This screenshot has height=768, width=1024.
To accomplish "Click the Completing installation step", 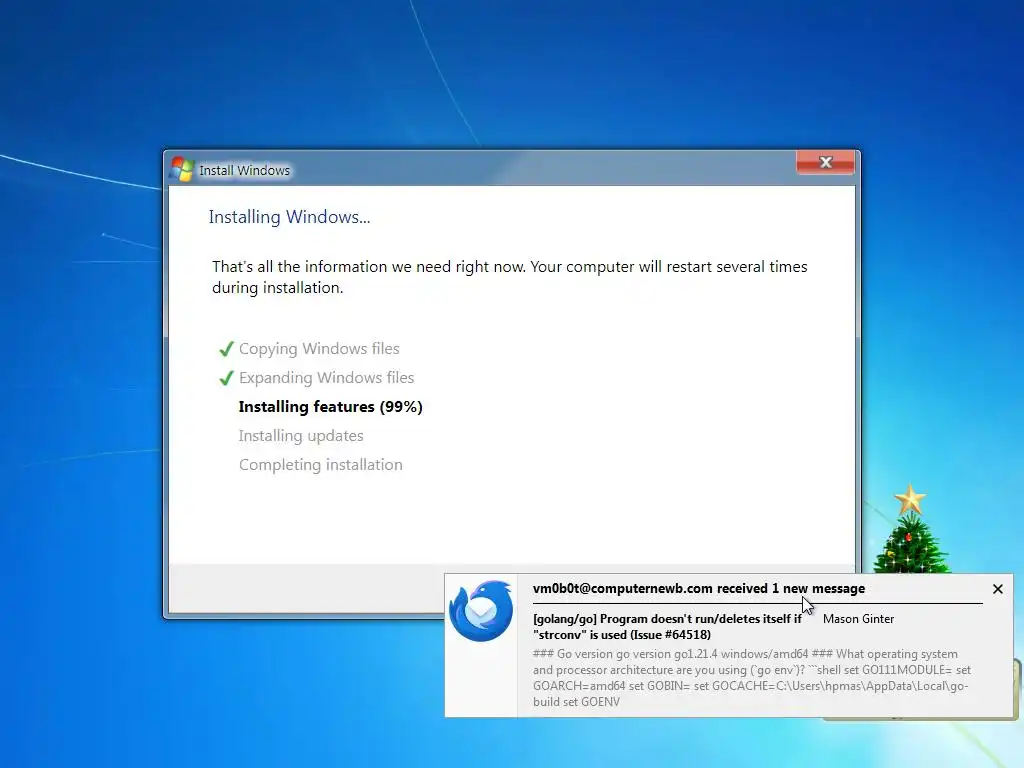I will (x=321, y=464).
